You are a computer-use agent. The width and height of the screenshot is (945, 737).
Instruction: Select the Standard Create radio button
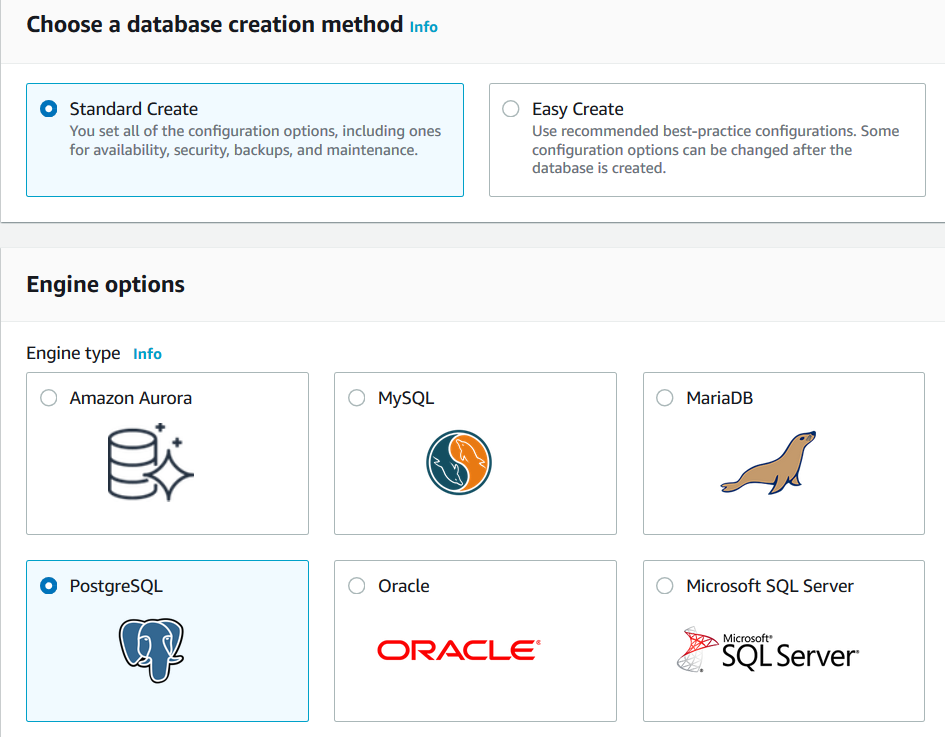pyautogui.click(x=48, y=109)
